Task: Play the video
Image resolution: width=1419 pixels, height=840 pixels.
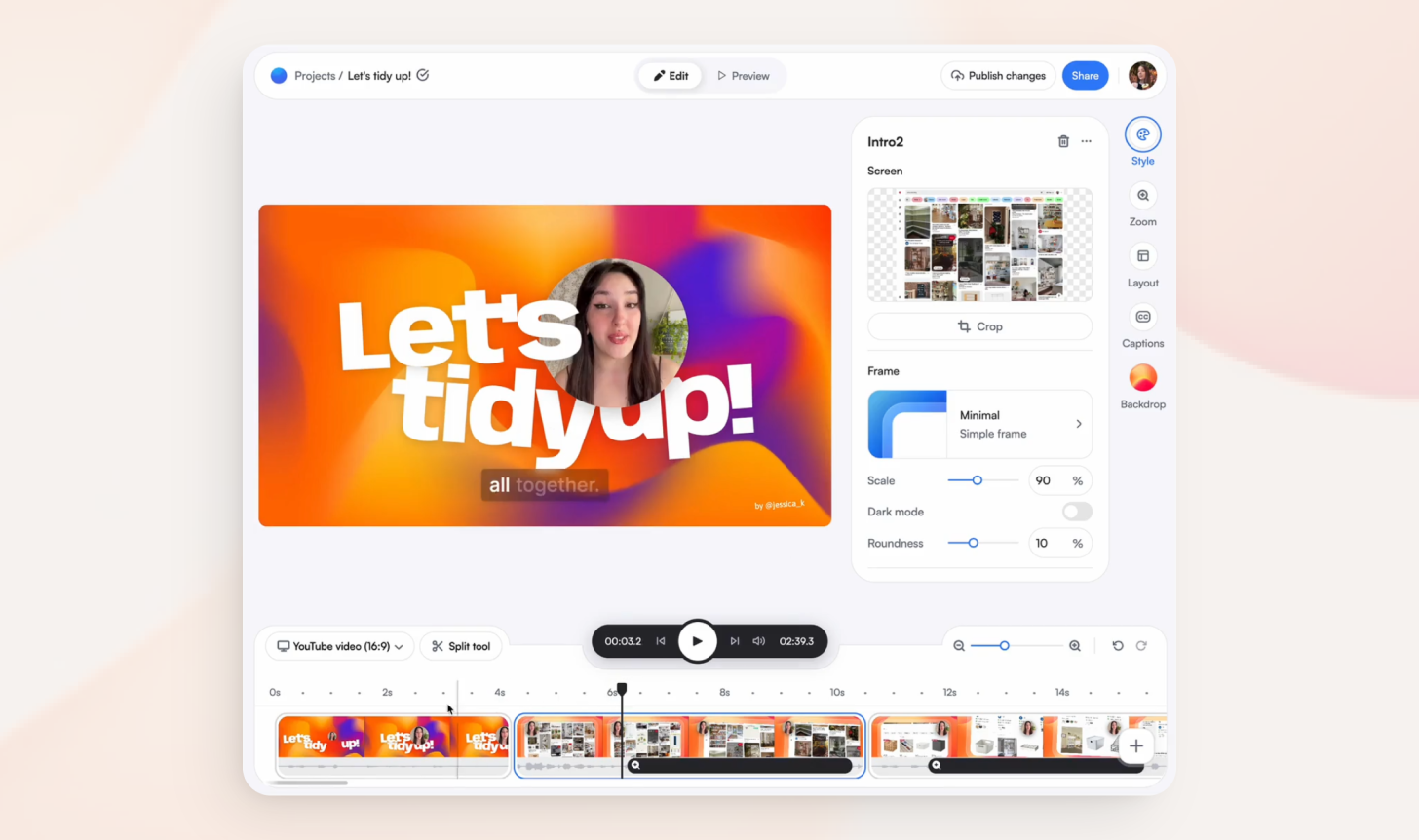Action: [697, 641]
